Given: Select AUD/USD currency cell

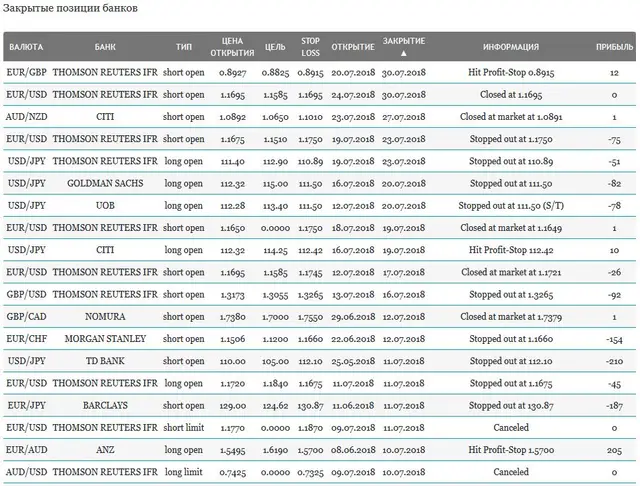Looking at the screenshot, I should [x=27, y=472].
